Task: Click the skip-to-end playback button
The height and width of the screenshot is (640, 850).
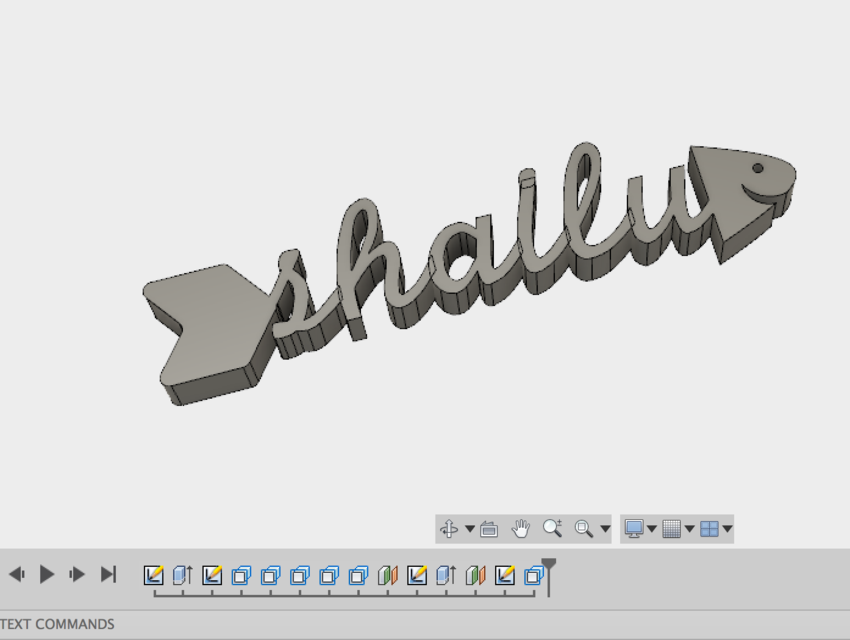Action: (108, 574)
